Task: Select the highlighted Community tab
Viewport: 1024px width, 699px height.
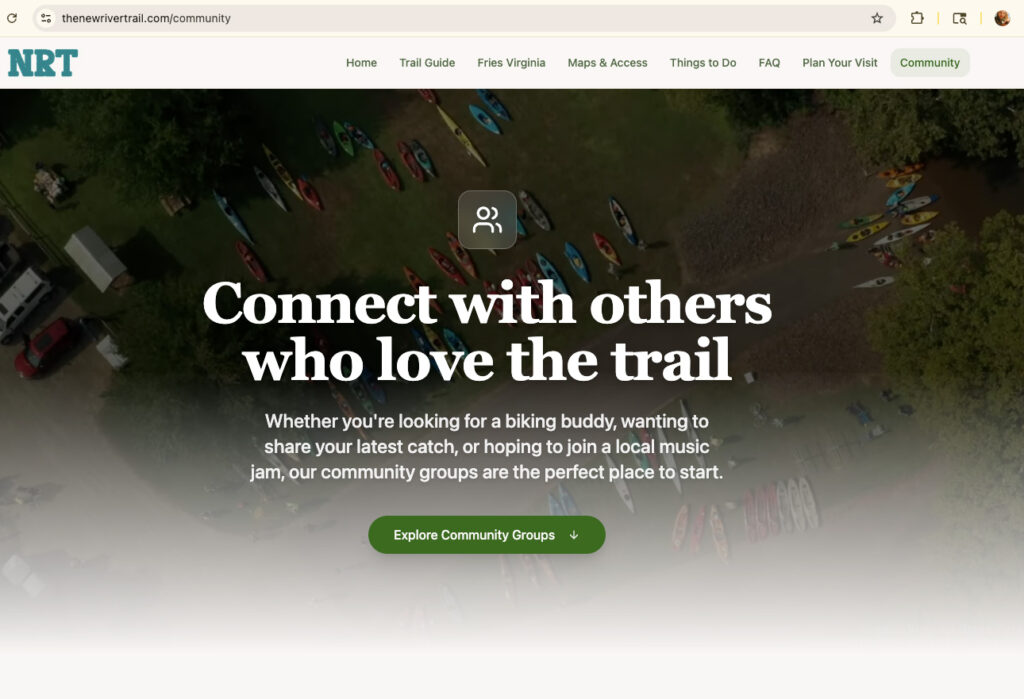Action: coord(930,63)
